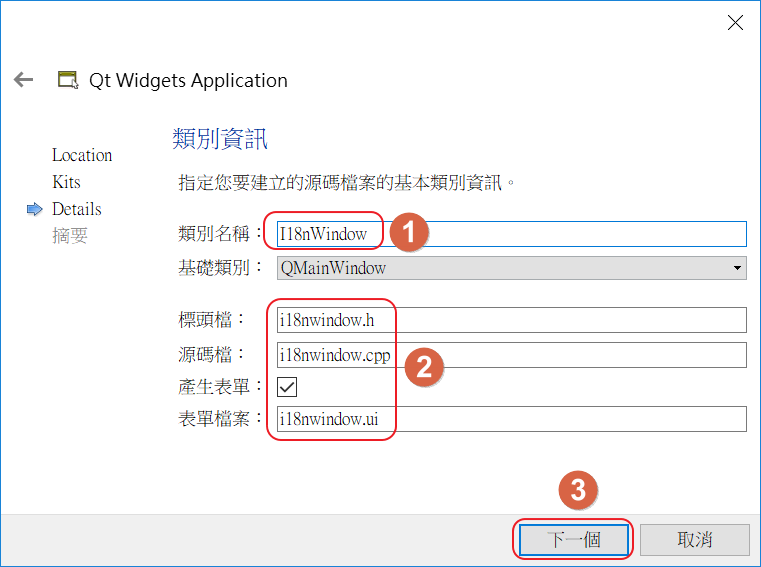Click the description text 指定您要建立的源碼檔案
The image size is (761, 567).
point(346,183)
